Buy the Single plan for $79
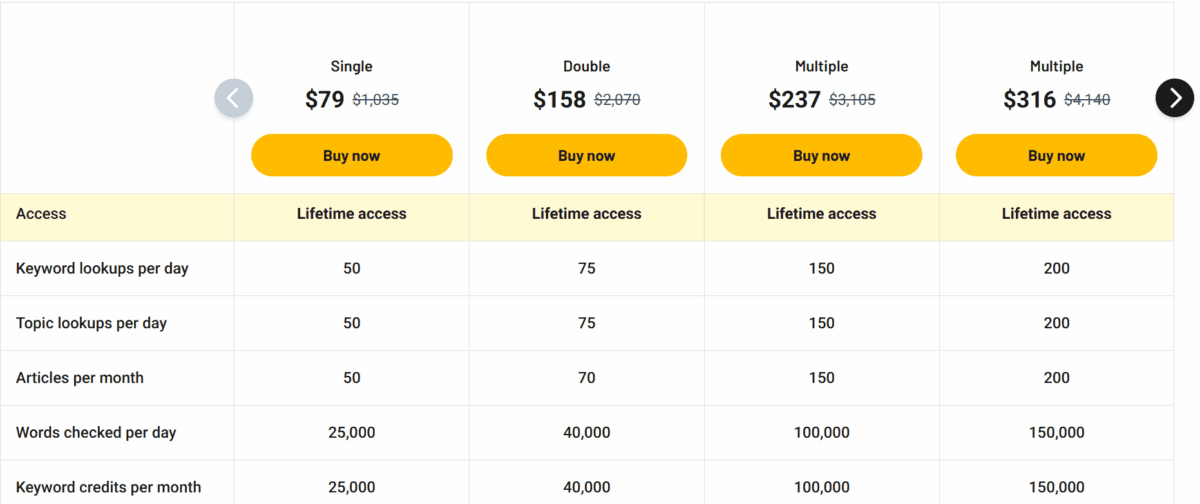 pyautogui.click(x=352, y=155)
